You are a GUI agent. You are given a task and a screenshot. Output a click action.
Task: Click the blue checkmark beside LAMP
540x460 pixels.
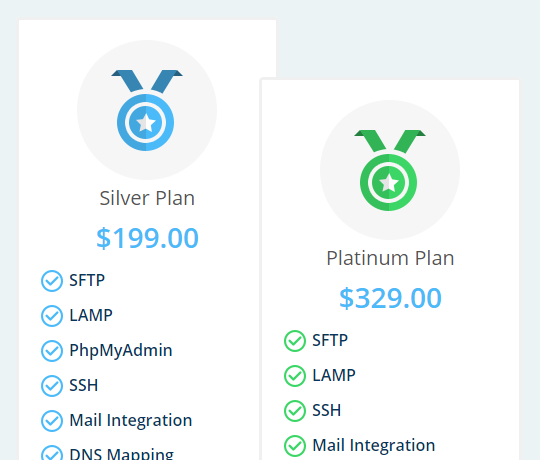pos(52,316)
